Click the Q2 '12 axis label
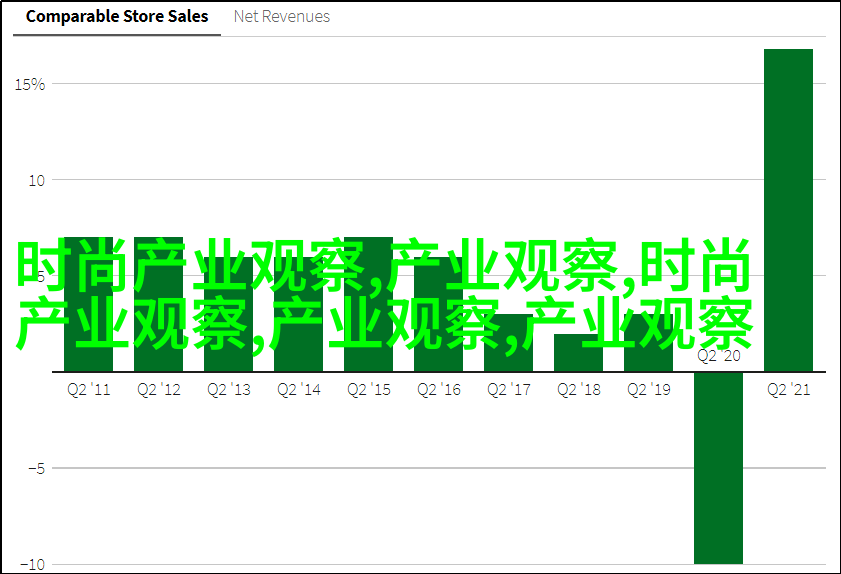841x574 pixels. tap(159, 389)
